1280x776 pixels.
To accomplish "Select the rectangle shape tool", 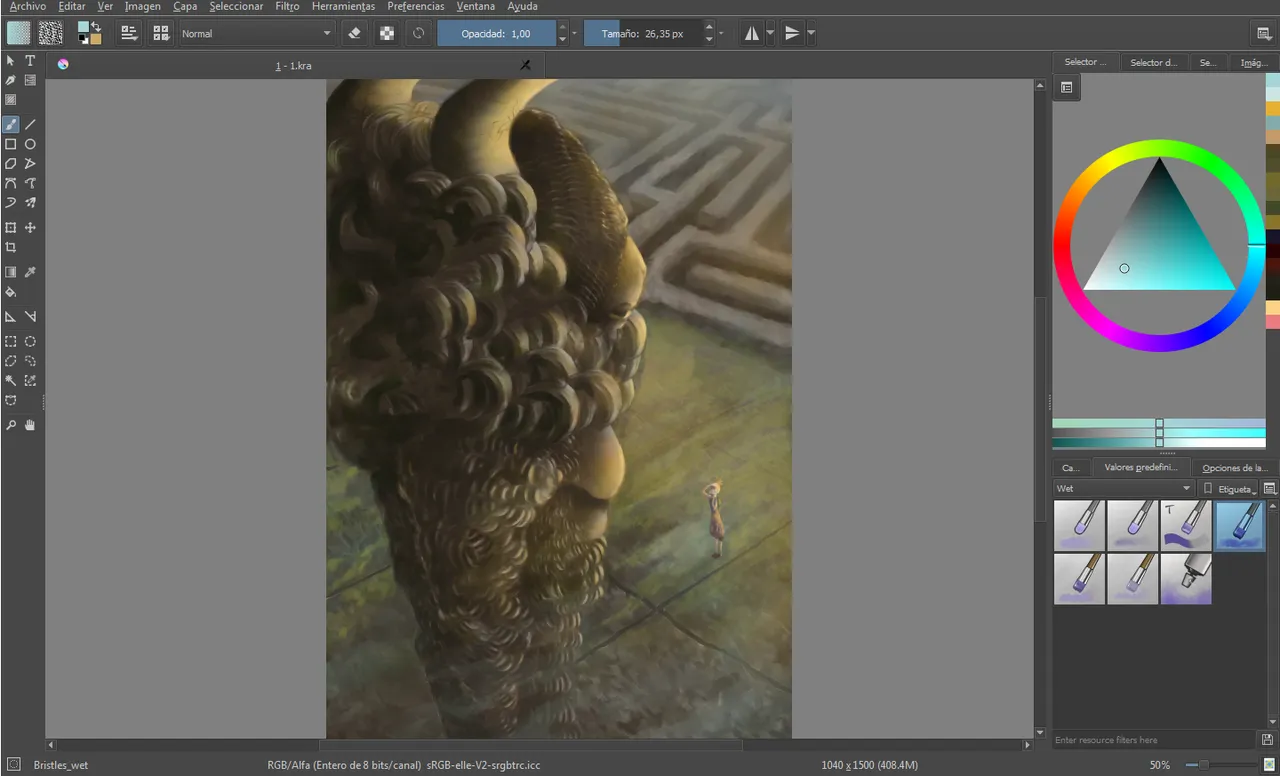I will coord(11,144).
